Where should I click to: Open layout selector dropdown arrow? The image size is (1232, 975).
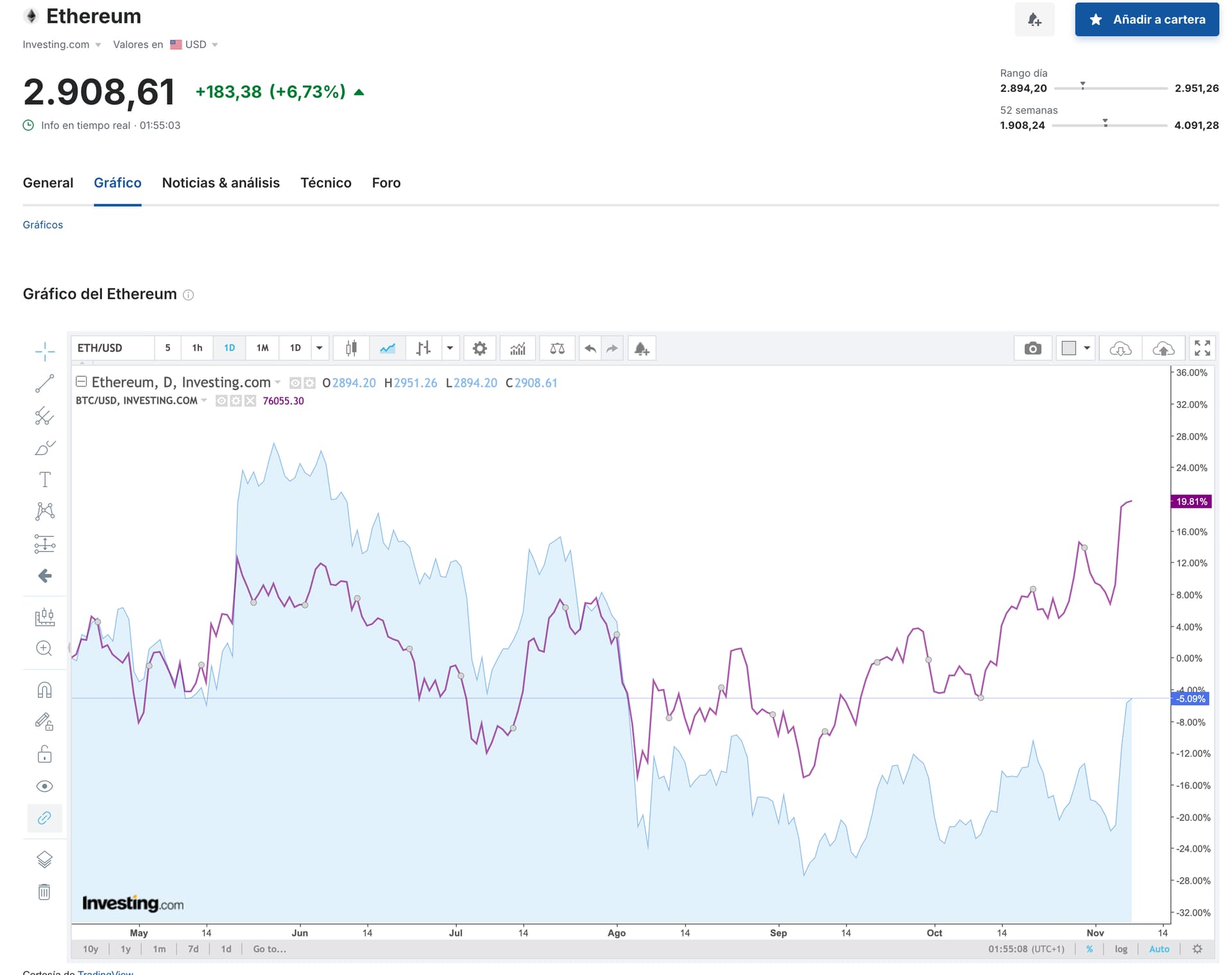click(1087, 349)
